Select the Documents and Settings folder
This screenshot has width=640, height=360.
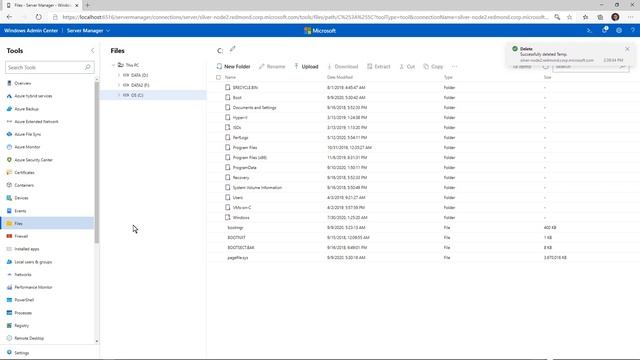point(424,107)
